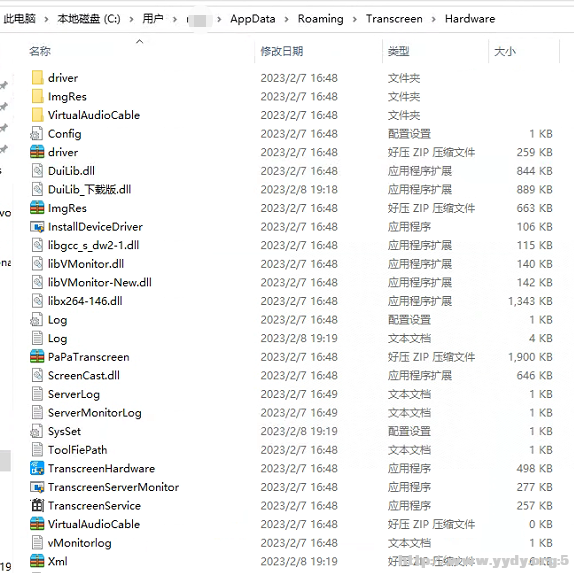Expand the chevron after AppData breadcrumb
Screen dimensions: 574x573
286,19
